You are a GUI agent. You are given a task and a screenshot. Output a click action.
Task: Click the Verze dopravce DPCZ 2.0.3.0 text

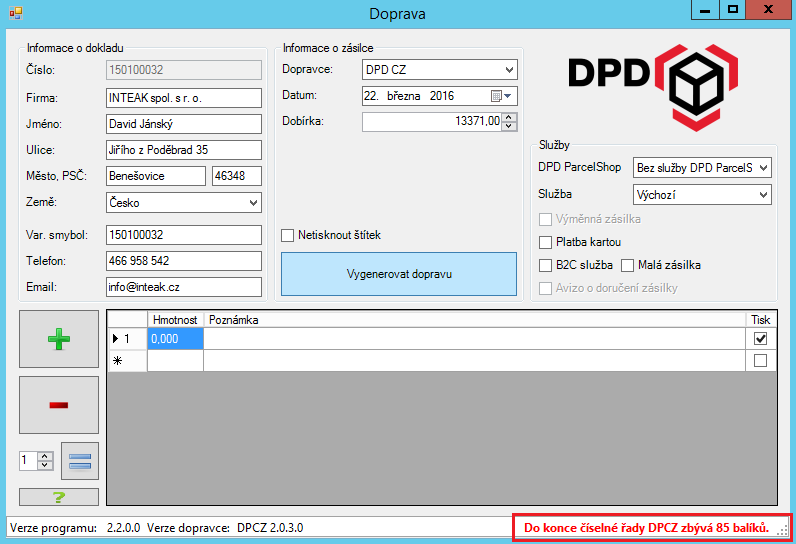tap(225, 528)
